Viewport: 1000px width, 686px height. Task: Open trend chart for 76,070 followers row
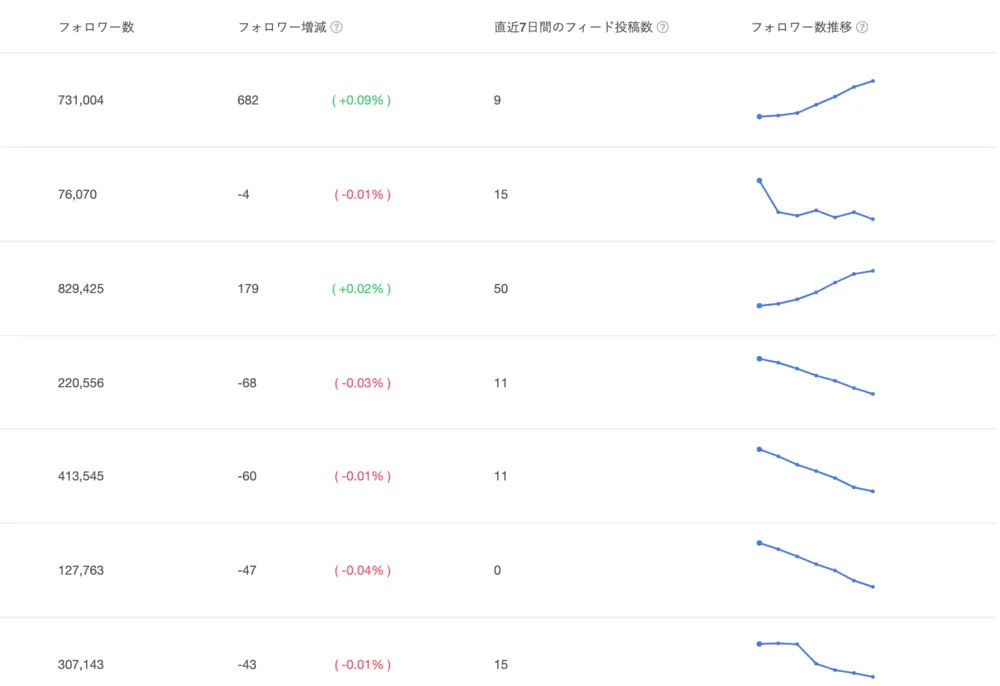(x=816, y=200)
